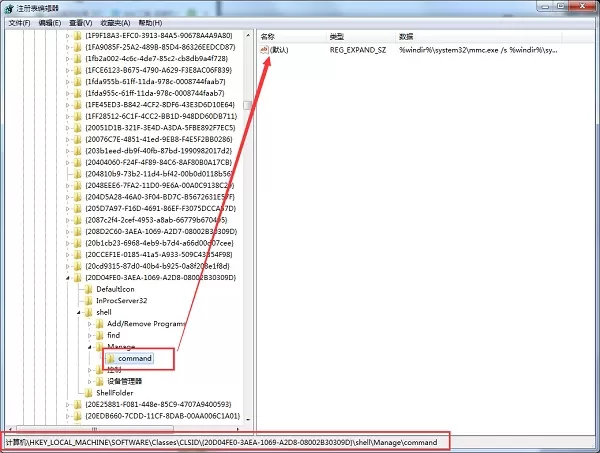Collapse the {20D04FE0-3AEA-1069-A2D8-08002B30309D} key
The width and height of the screenshot is (600, 453).
[x=68, y=278]
